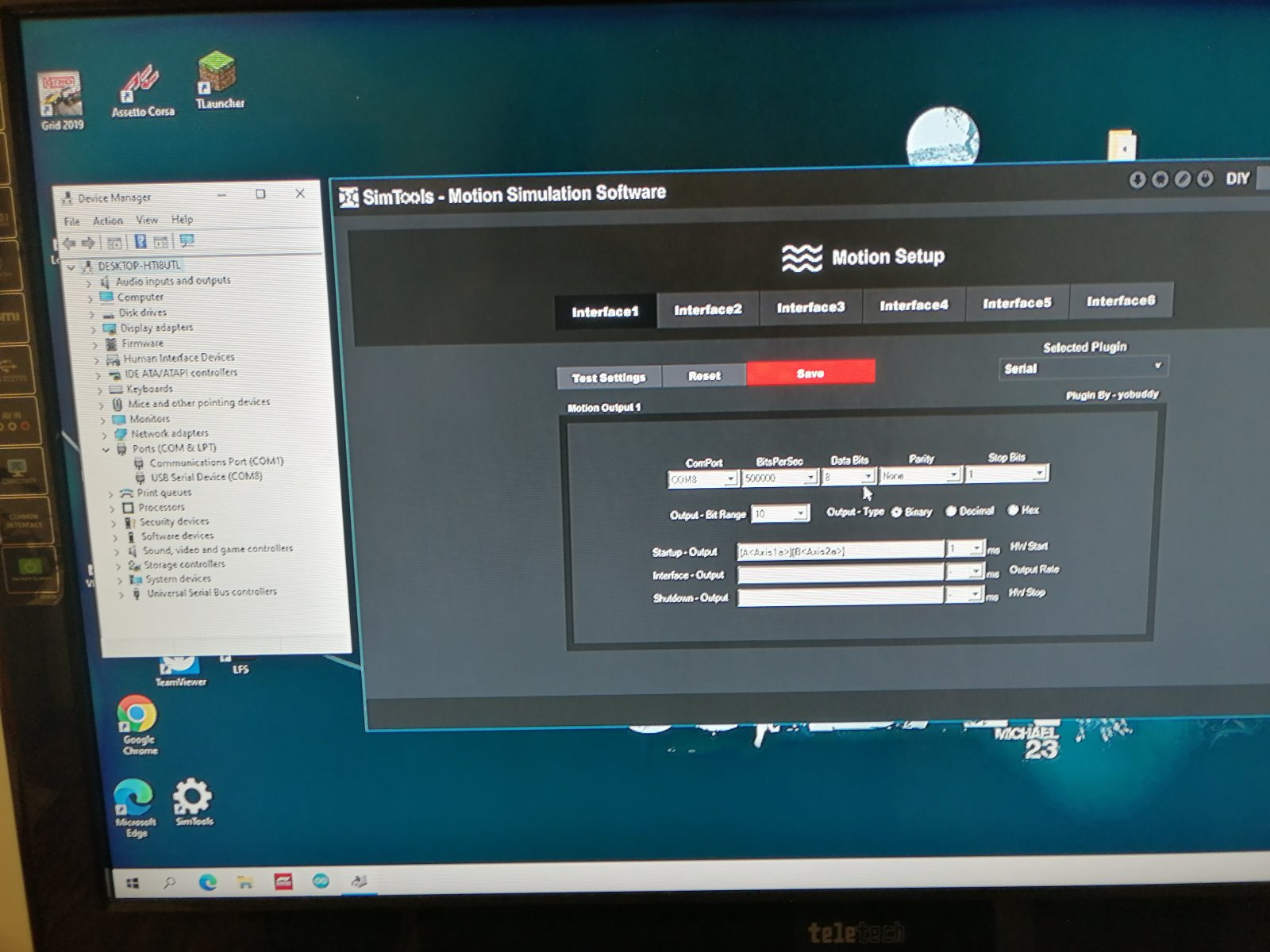Open File Explorer from the taskbar
The image size is (1270, 952).
[245, 881]
